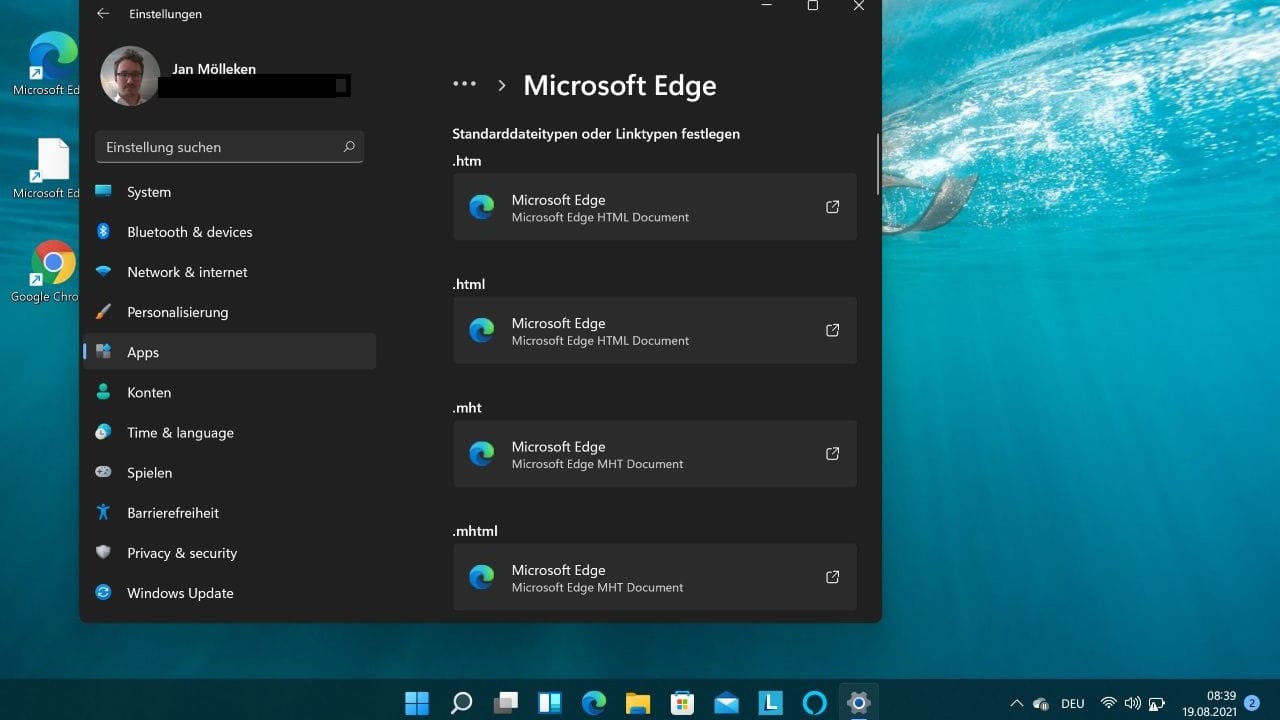Click the magnifier icon in the search box

tap(349, 147)
